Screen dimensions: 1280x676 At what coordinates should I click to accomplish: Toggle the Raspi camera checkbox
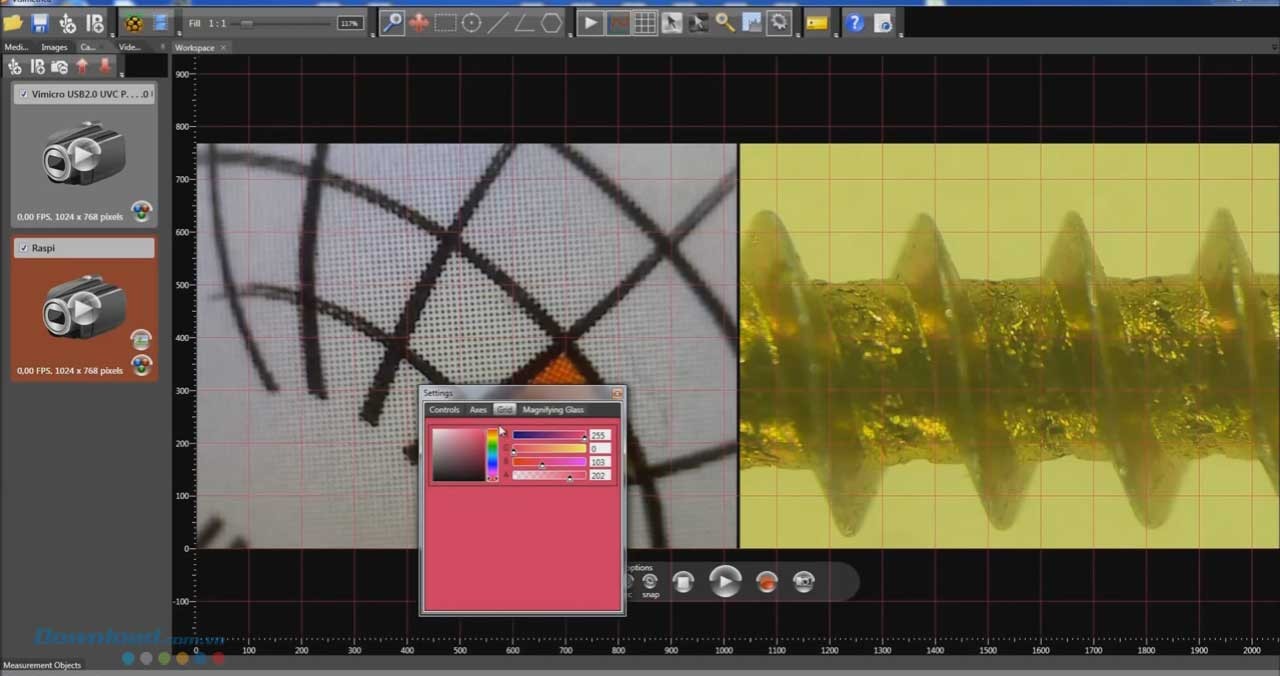(24, 247)
